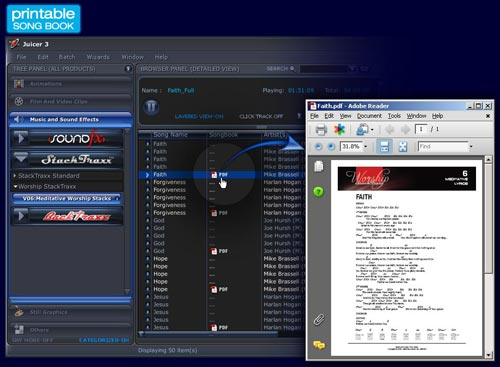Expand the StackTraxx Standard tree item
Screen dimensions: 500x367
point(14,175)
